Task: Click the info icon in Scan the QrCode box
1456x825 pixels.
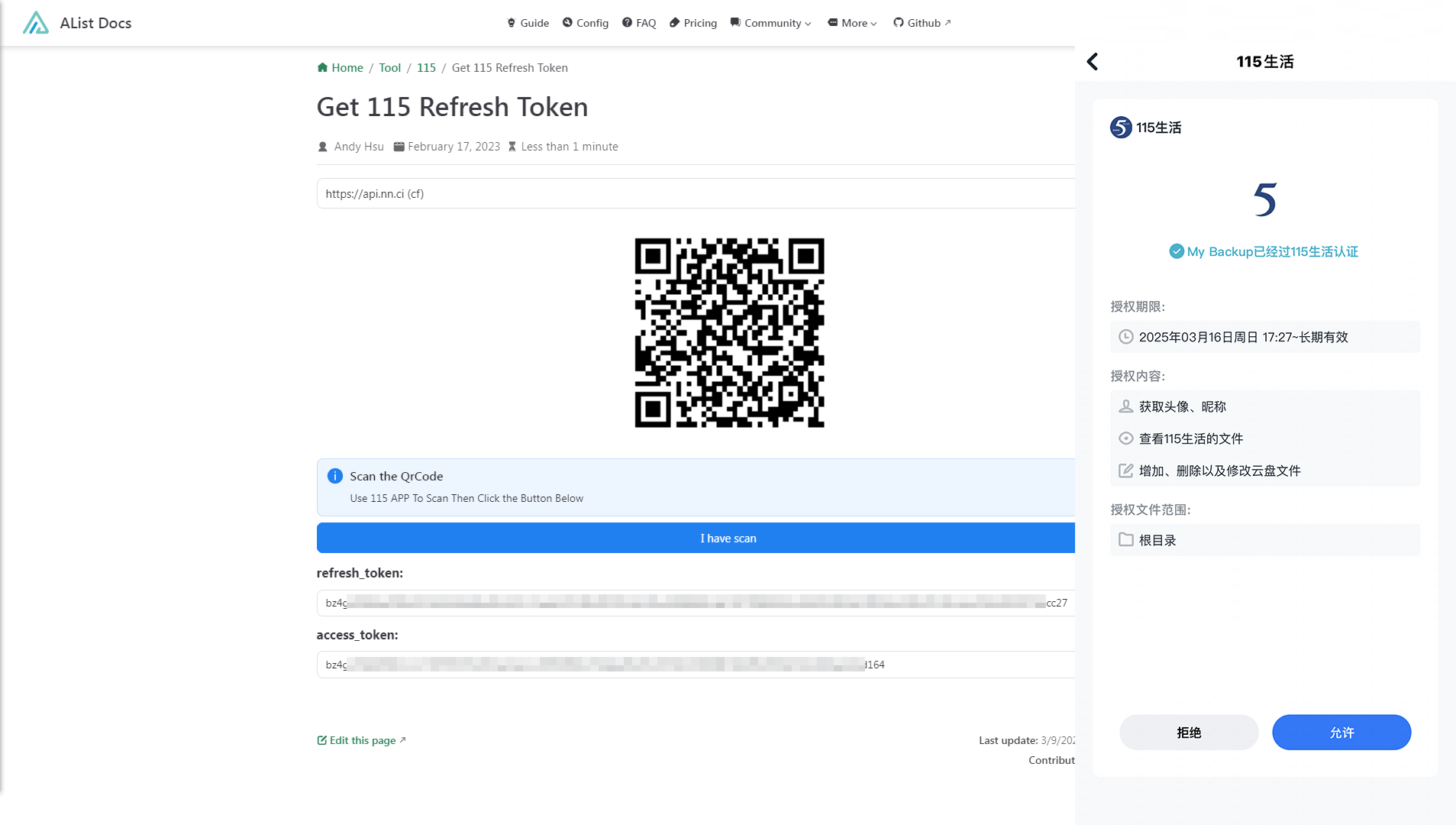Action: point(334,476)
